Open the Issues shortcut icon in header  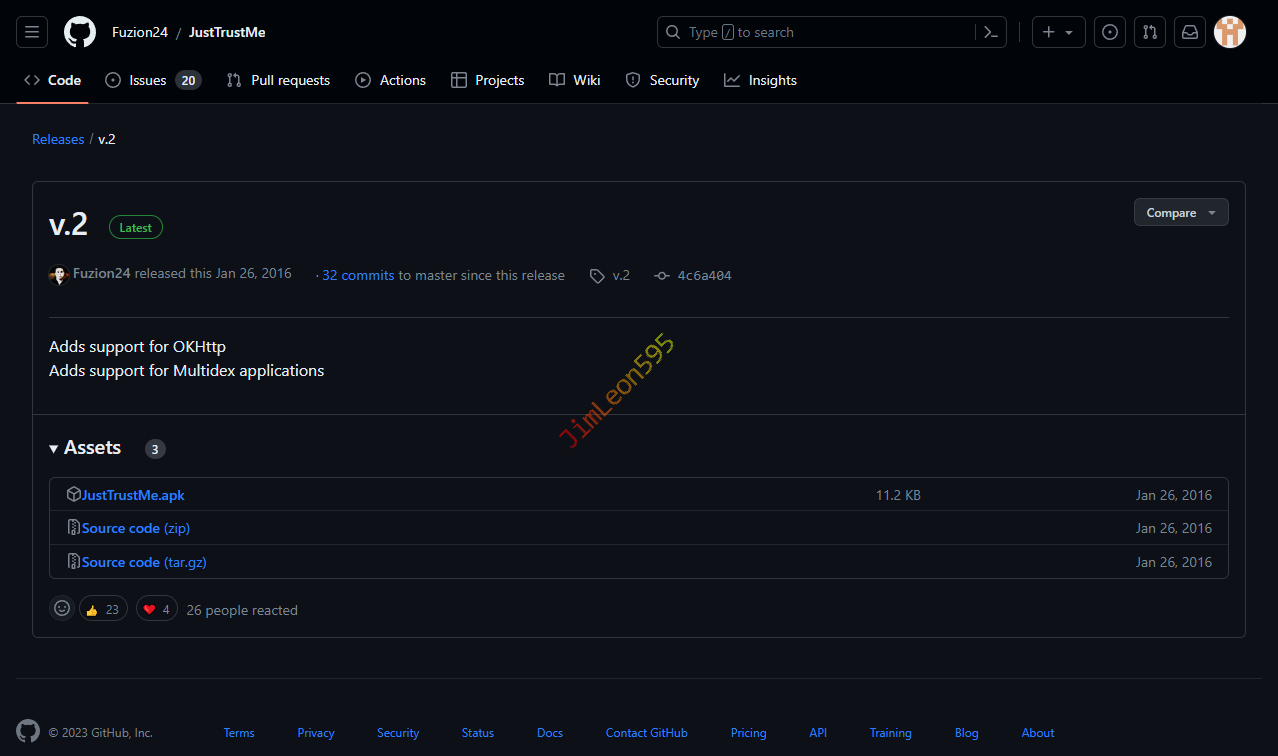click(1110, 32)
